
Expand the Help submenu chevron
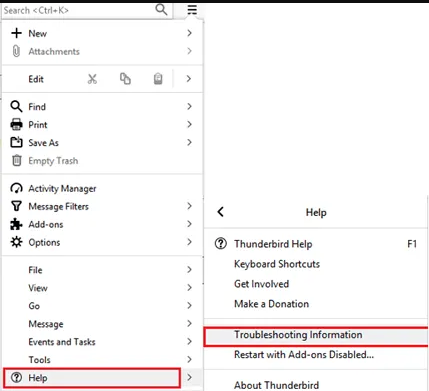[x=189, y=377]
